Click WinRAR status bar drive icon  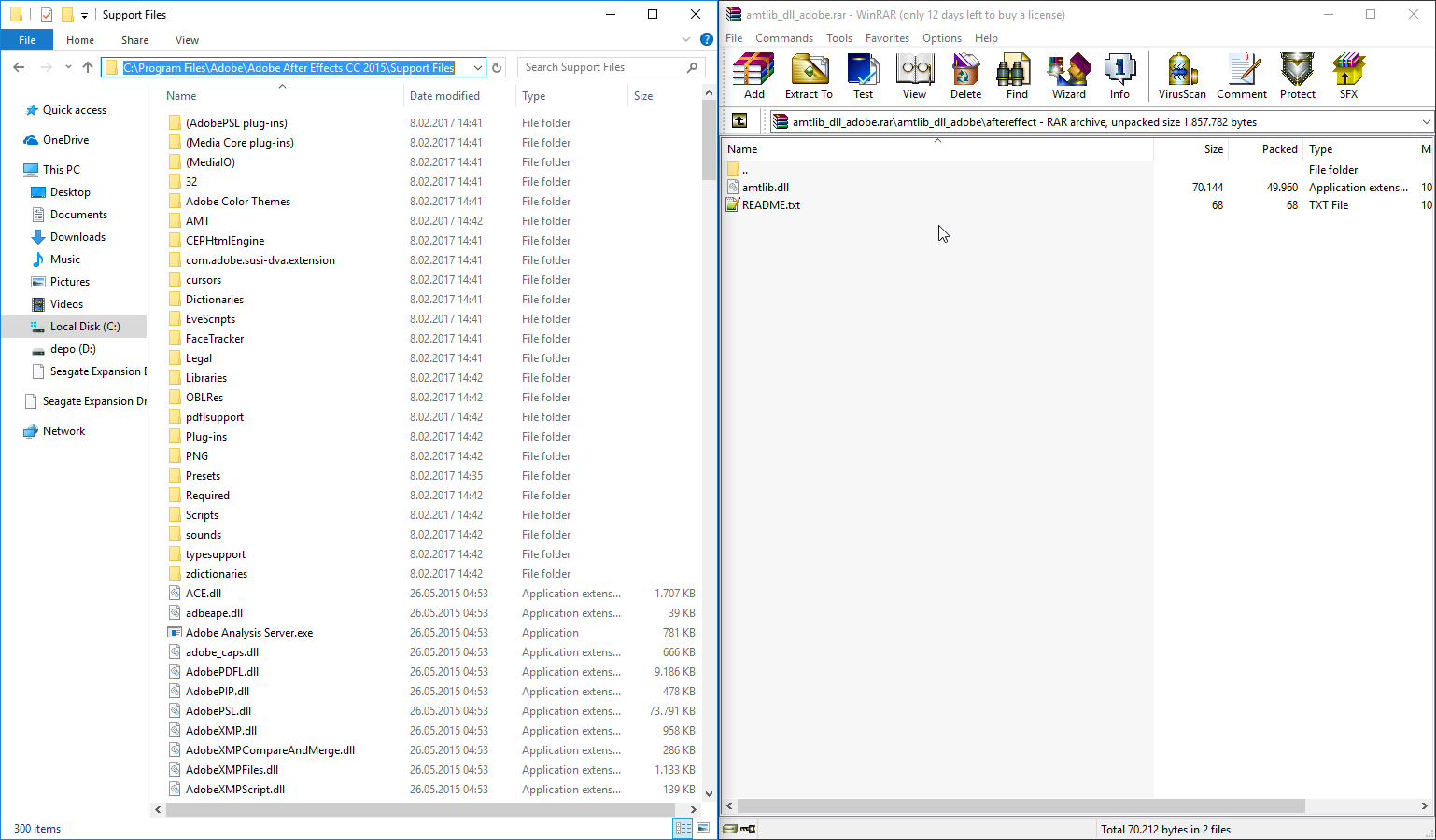tap(730, 829)
